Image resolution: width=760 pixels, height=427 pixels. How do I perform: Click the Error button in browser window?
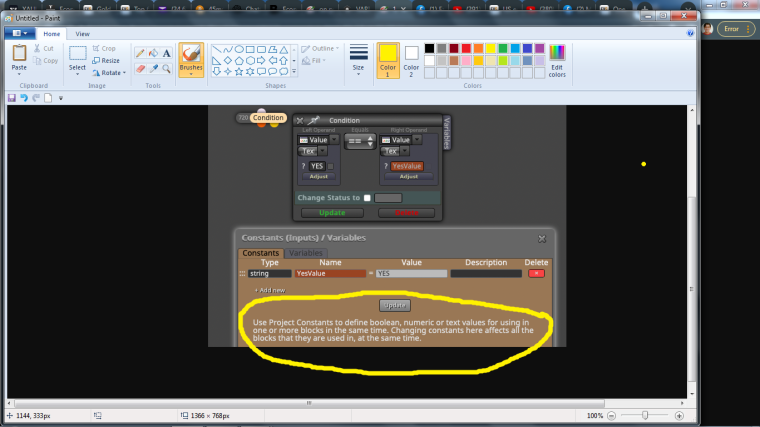coord(736,29)
